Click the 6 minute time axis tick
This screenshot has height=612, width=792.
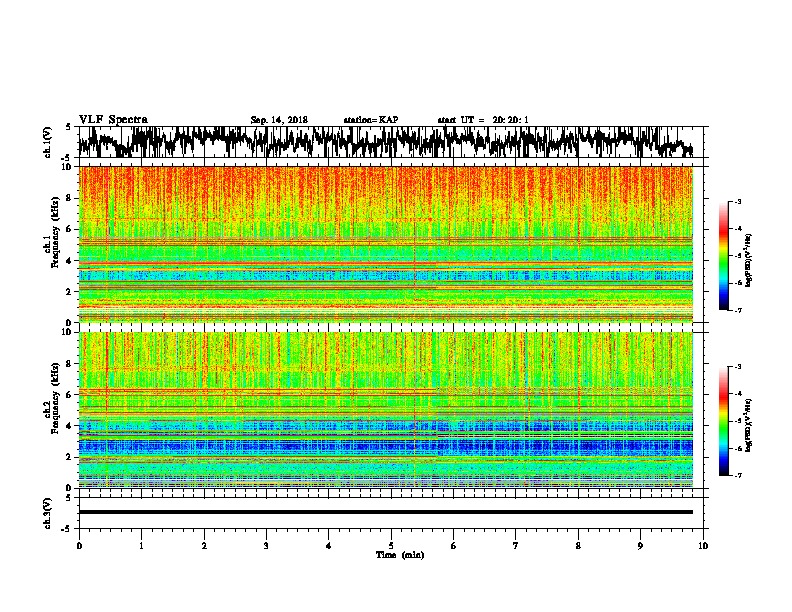point(454,546)
